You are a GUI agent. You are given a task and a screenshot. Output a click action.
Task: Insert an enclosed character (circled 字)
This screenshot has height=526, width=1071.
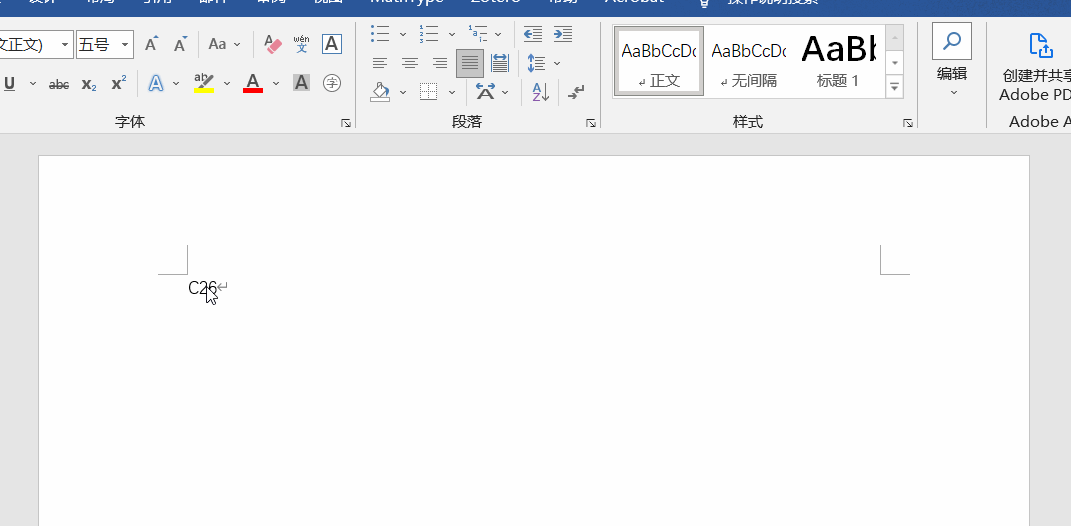332,83
